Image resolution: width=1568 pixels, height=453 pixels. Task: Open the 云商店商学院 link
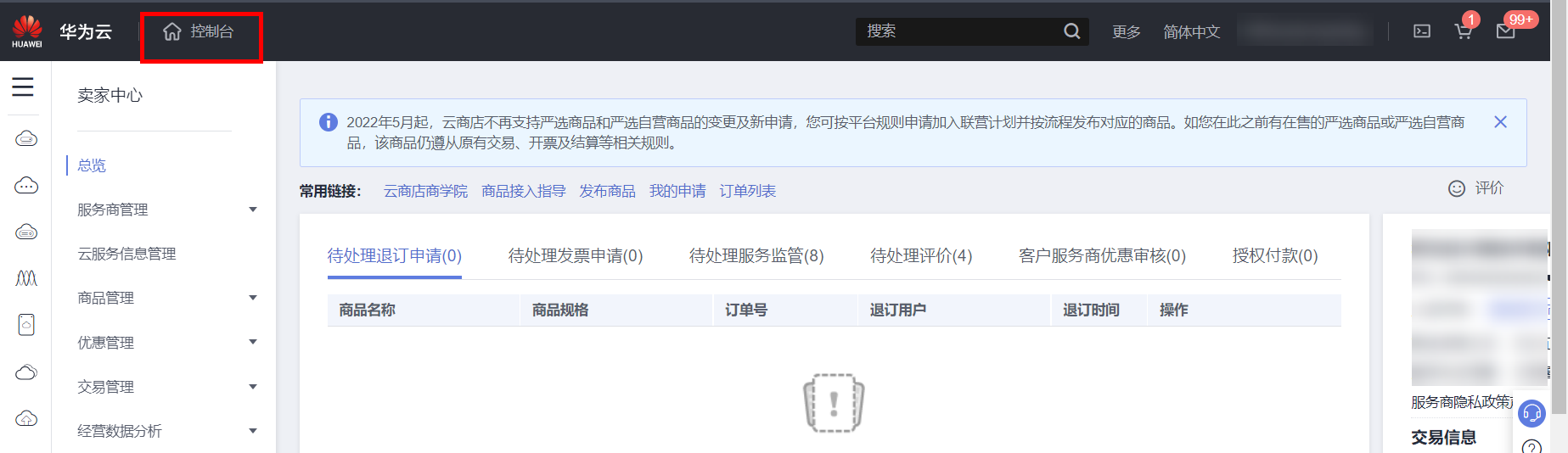point(425,191)
